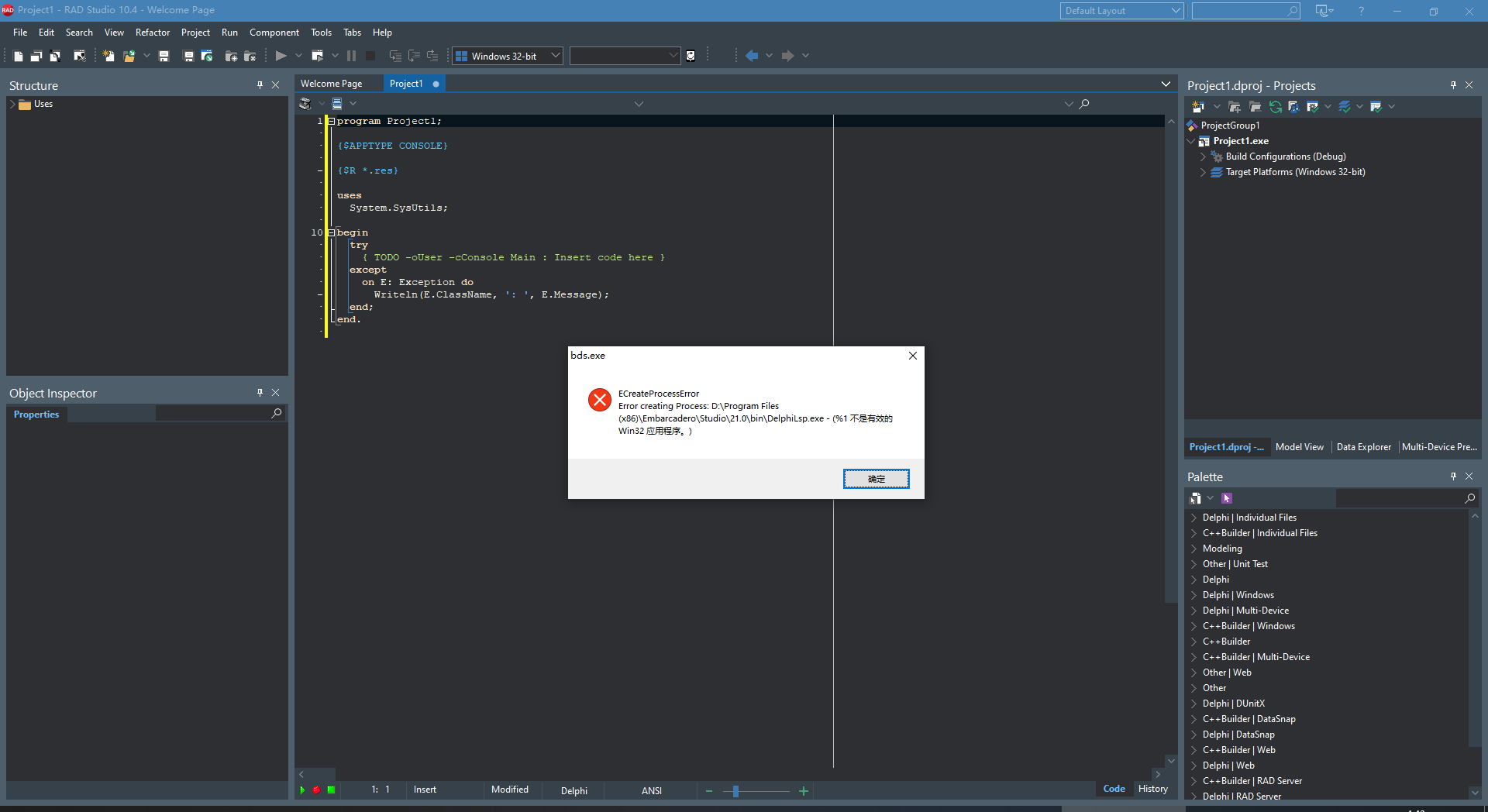The width and height of the screenshot is (1488, 812).
Task: Click the play macro green arrow in status bar
Action: coord(302,790)
